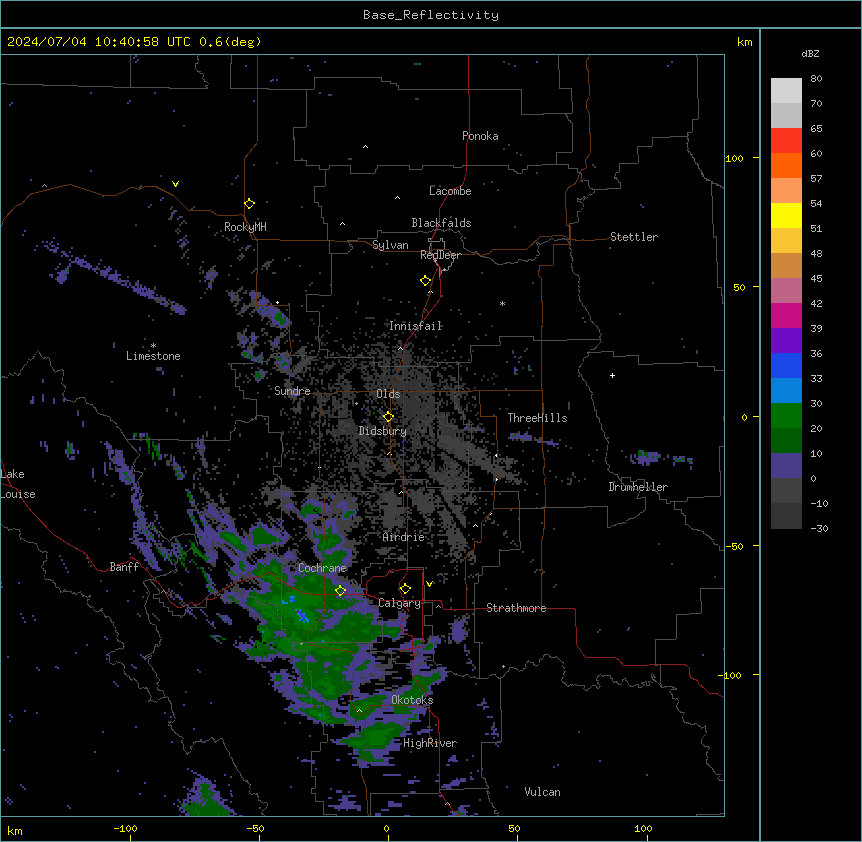Click the yellow diamond marker above Calgary label
Image resolution: width=862 pixels, height=842 pixels.
pos(405,589)
